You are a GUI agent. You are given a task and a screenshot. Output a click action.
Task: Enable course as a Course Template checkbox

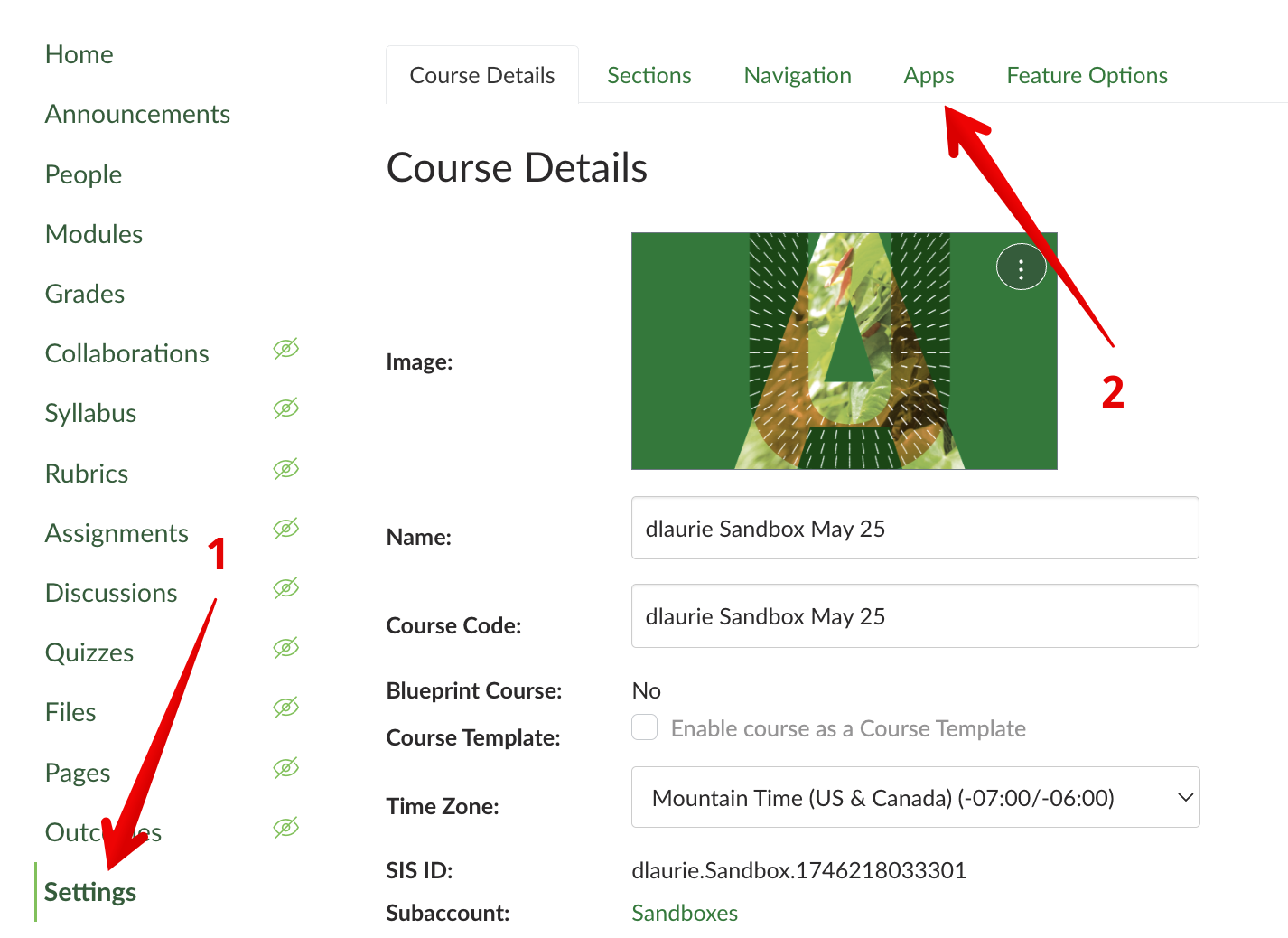[644, 727]
